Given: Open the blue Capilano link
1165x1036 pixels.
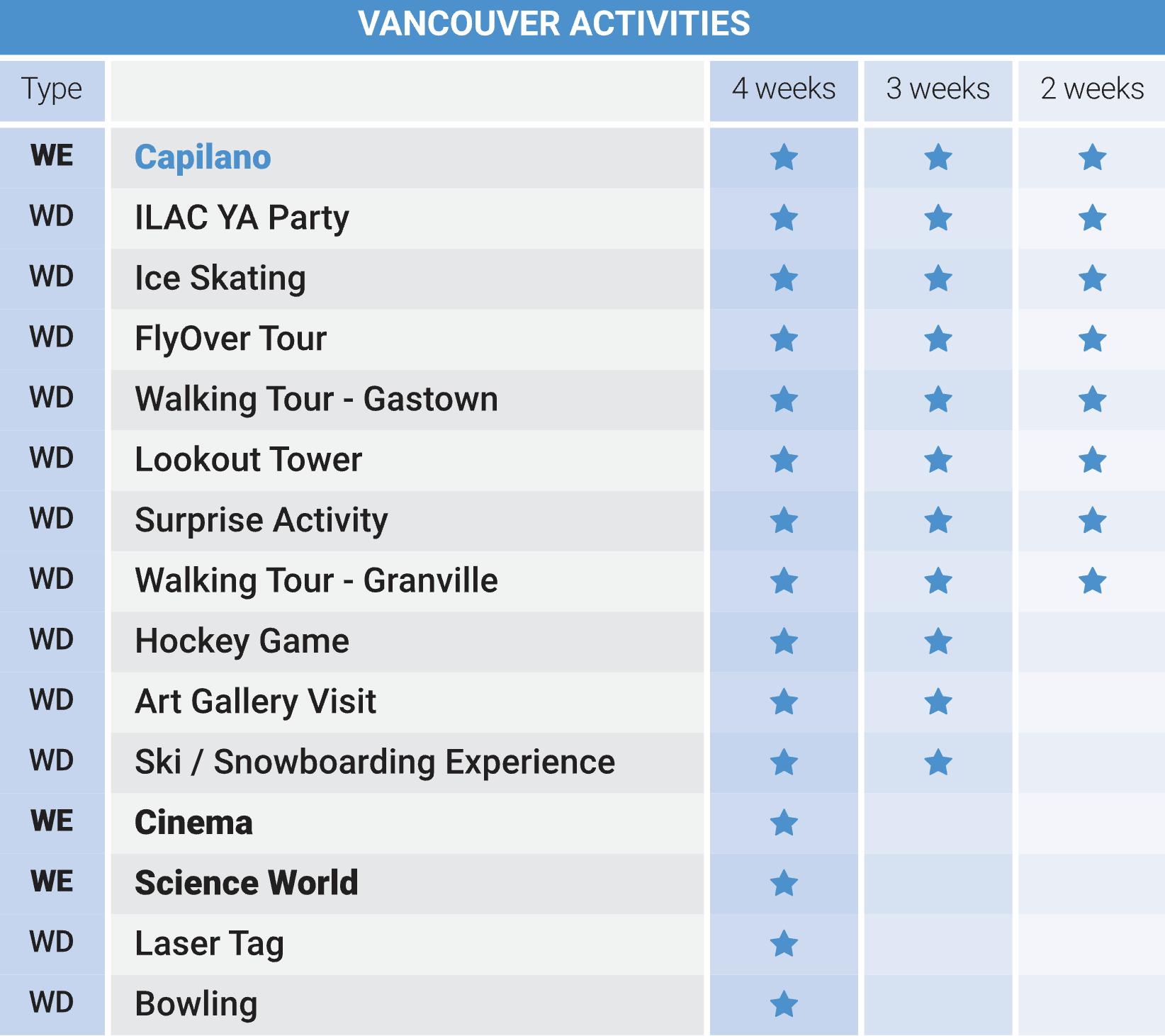Looking at the screenshot, I should 203,157.
